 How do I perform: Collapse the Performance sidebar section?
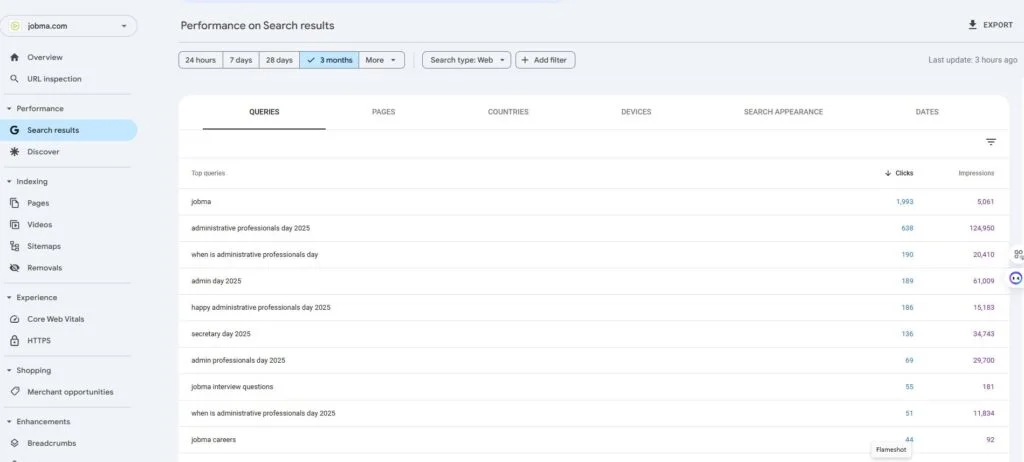(9, 108)
